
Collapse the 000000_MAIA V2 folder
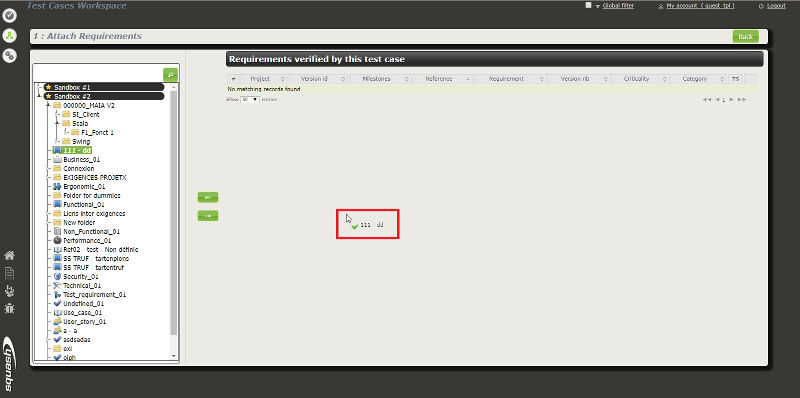[48, 106]
